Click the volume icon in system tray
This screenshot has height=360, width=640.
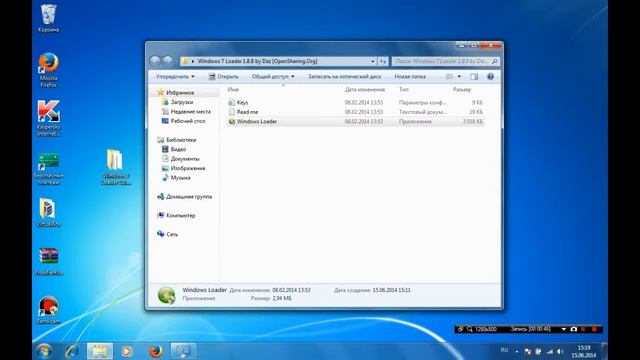(x=560, y=351)
